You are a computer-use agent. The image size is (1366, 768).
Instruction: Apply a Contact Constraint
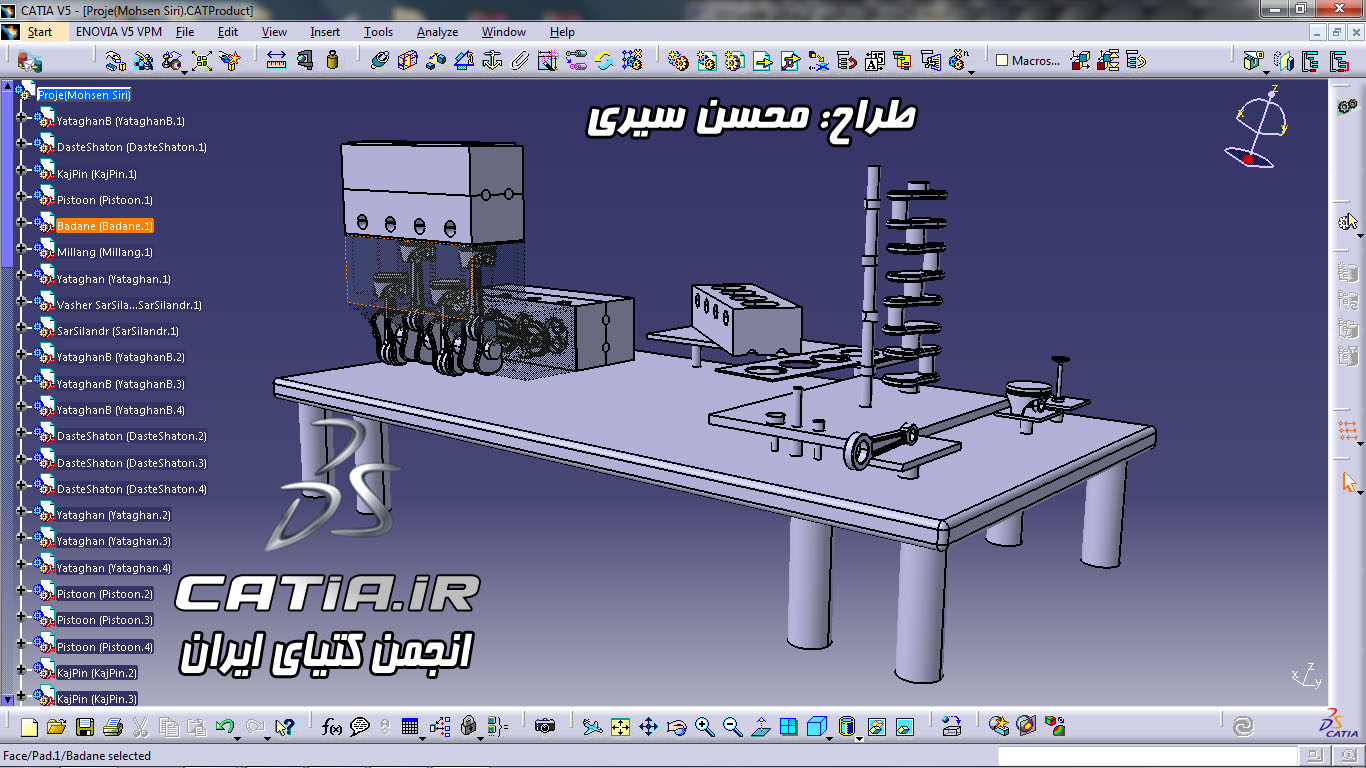pyautogui.click(x=407, y=61)
